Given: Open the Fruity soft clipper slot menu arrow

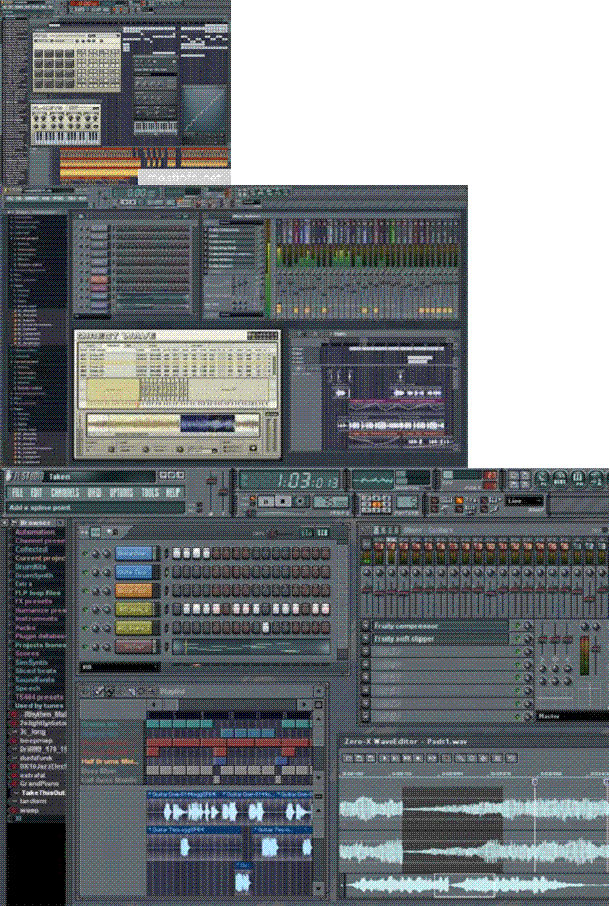Looking at the screenshot, I should (x=365, y=638).
